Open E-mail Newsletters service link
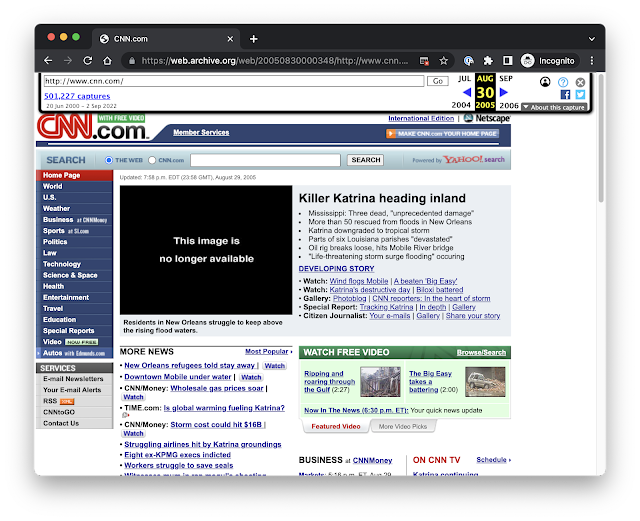Viewport: 640px width, 521px height. (74, 379)
